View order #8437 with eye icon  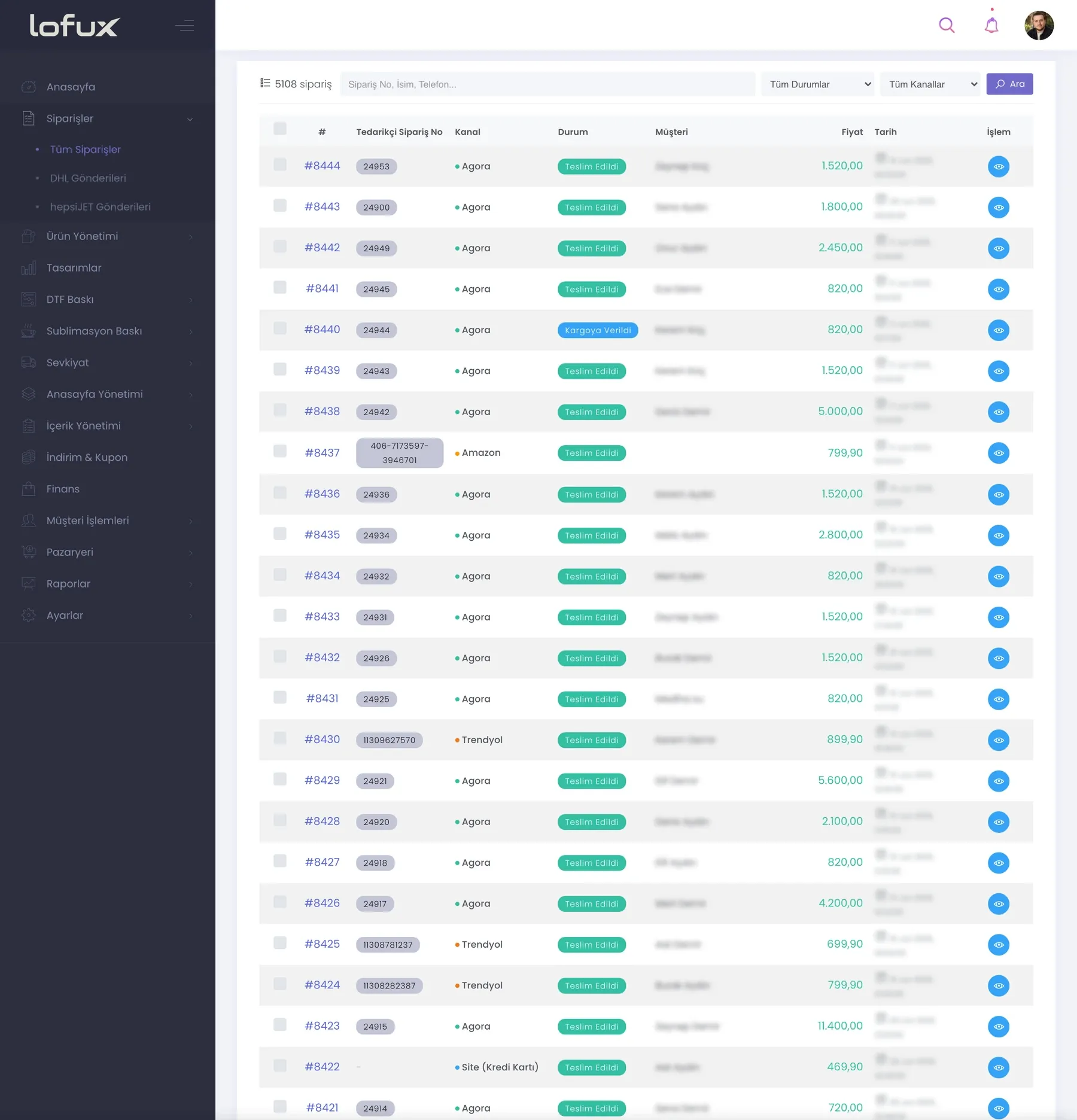click(x=998, y=453)
